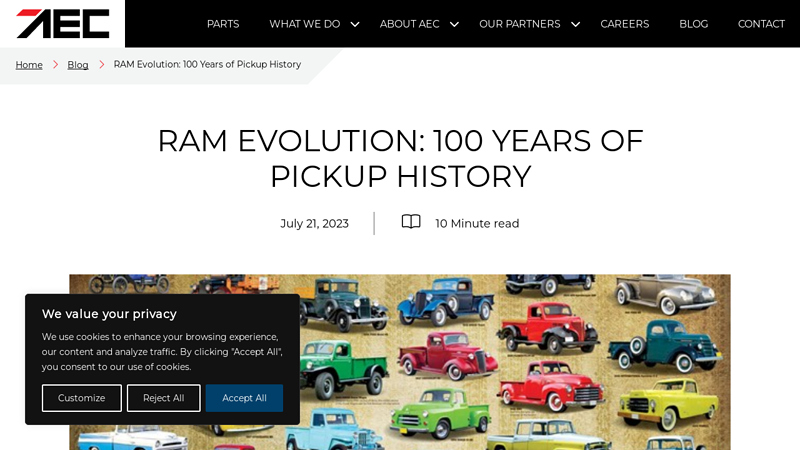Follow the Home breadcrumb link

coord(29,65)
